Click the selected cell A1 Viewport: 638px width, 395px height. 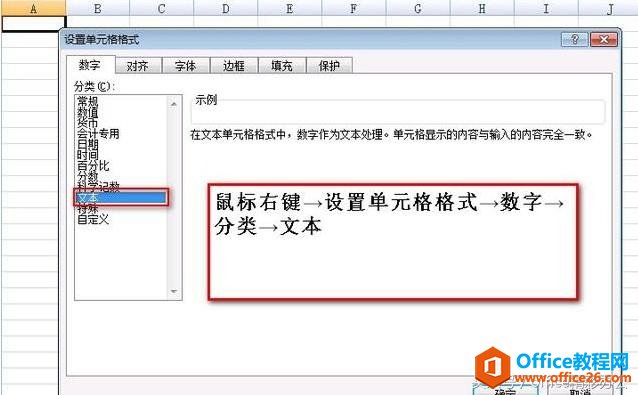33,24
